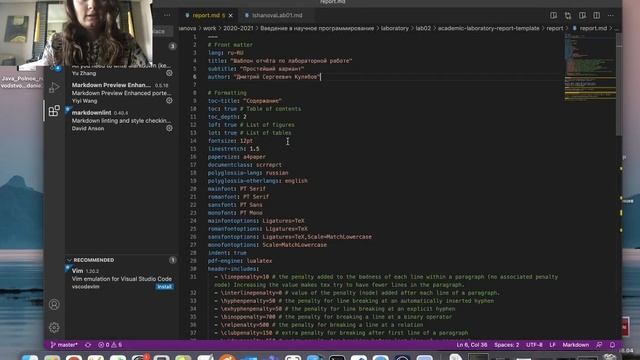Viewport: 640px width, 360px height.
Task: Place cursor on 'pdf-engine: lualatex' line
Action: coord(240,261)
